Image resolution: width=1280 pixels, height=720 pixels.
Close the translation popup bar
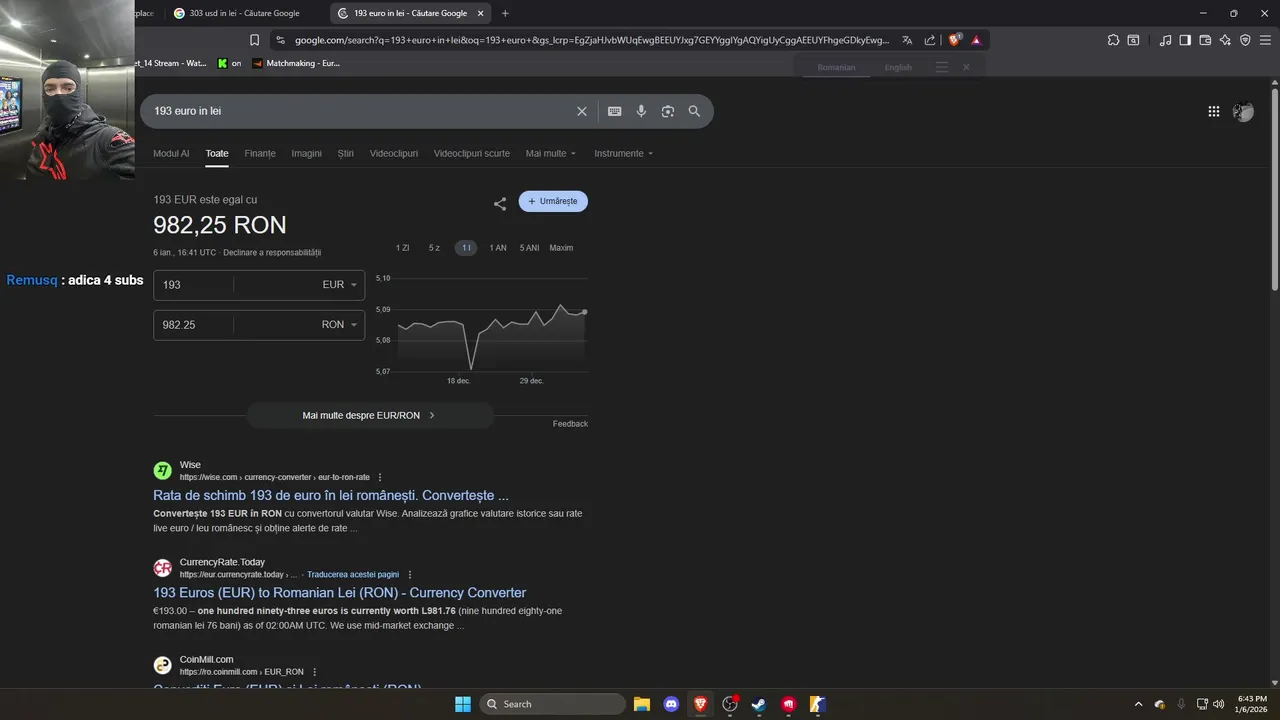coord(966,67)
